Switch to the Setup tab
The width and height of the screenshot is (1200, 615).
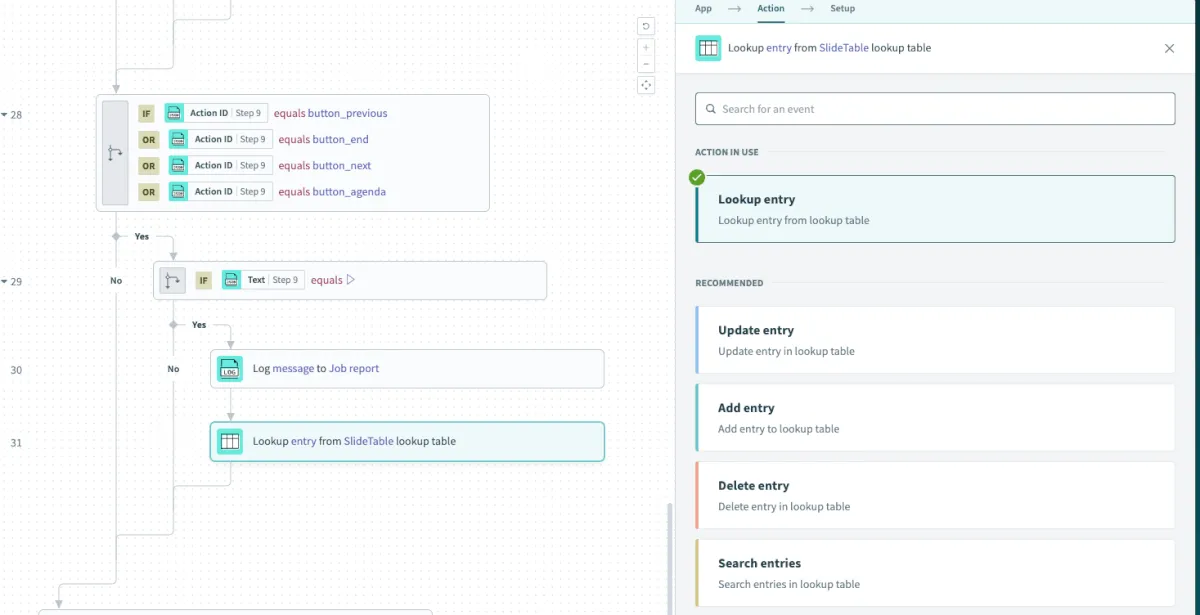(x=843, y=8)
